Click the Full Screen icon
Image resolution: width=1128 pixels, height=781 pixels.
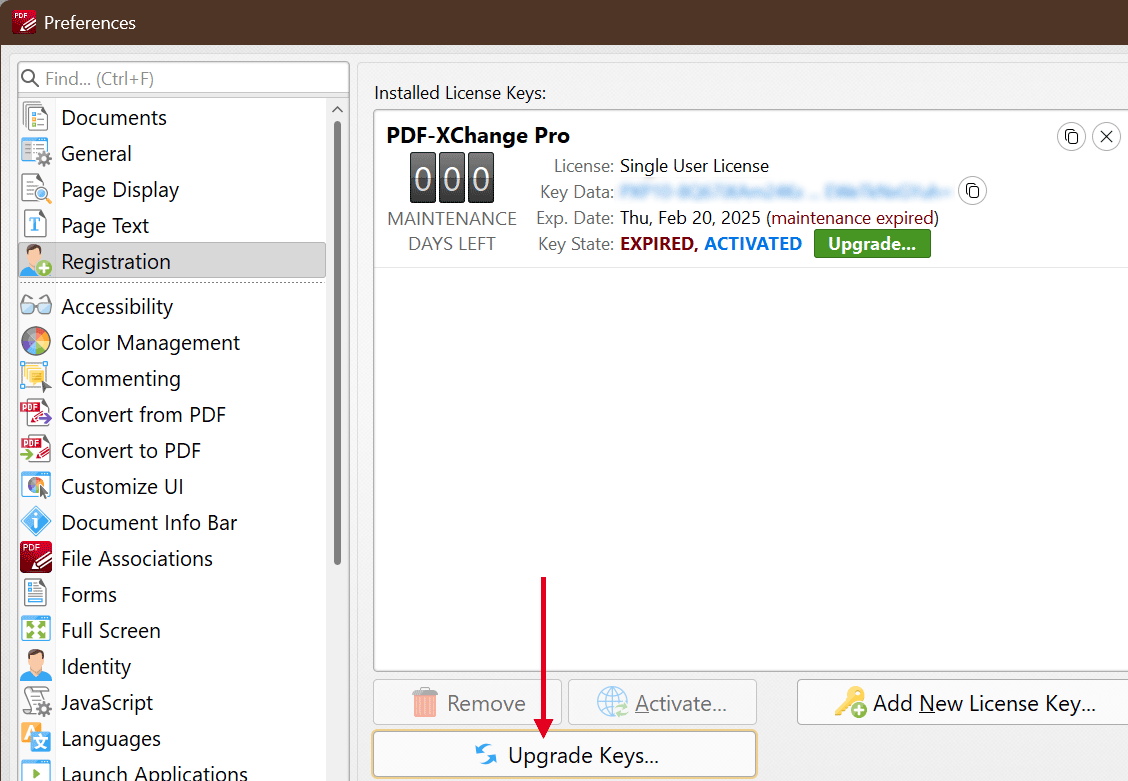(x=35, y=629)
